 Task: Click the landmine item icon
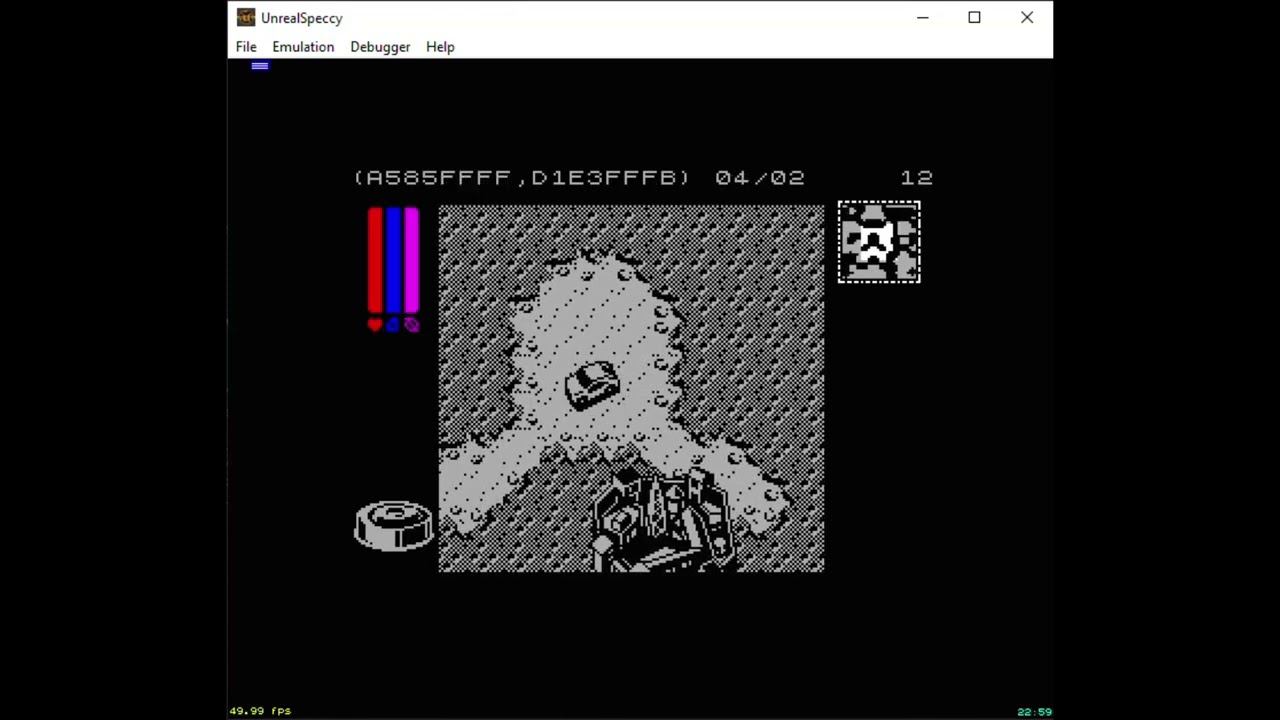394,525
